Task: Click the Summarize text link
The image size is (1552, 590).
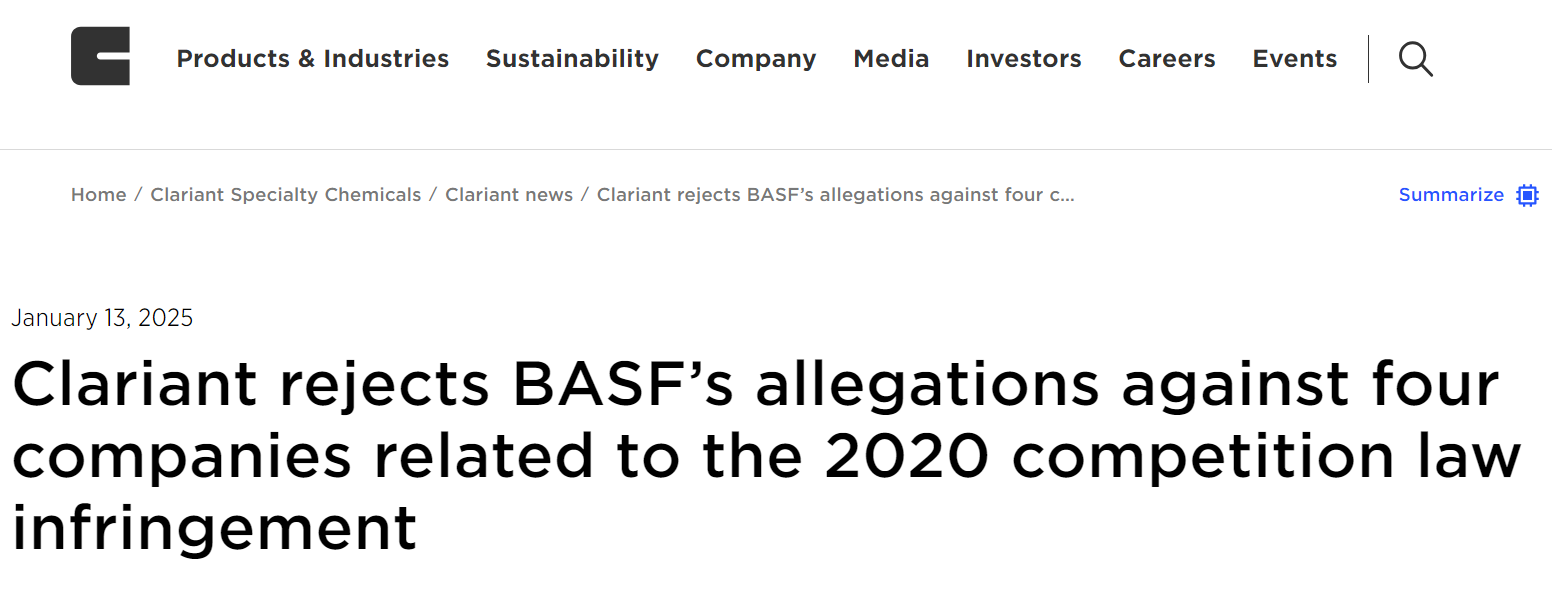Action: (1451, 195)
